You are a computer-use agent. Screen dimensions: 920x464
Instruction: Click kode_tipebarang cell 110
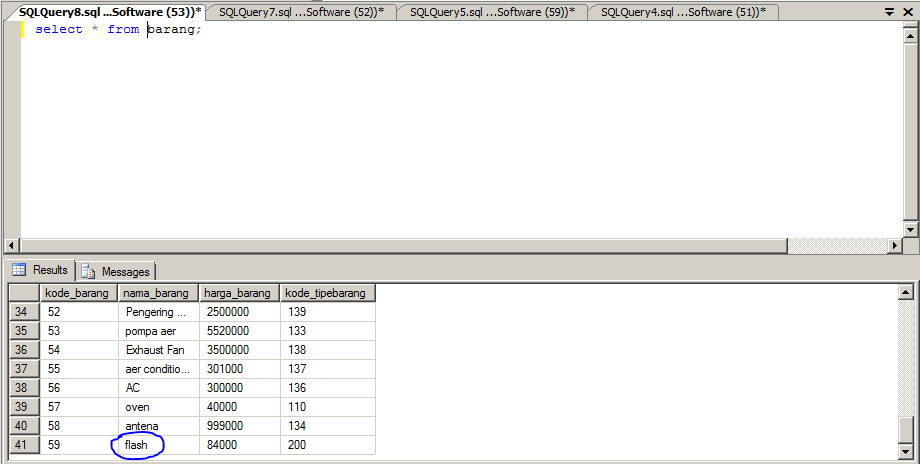[327, 407]
